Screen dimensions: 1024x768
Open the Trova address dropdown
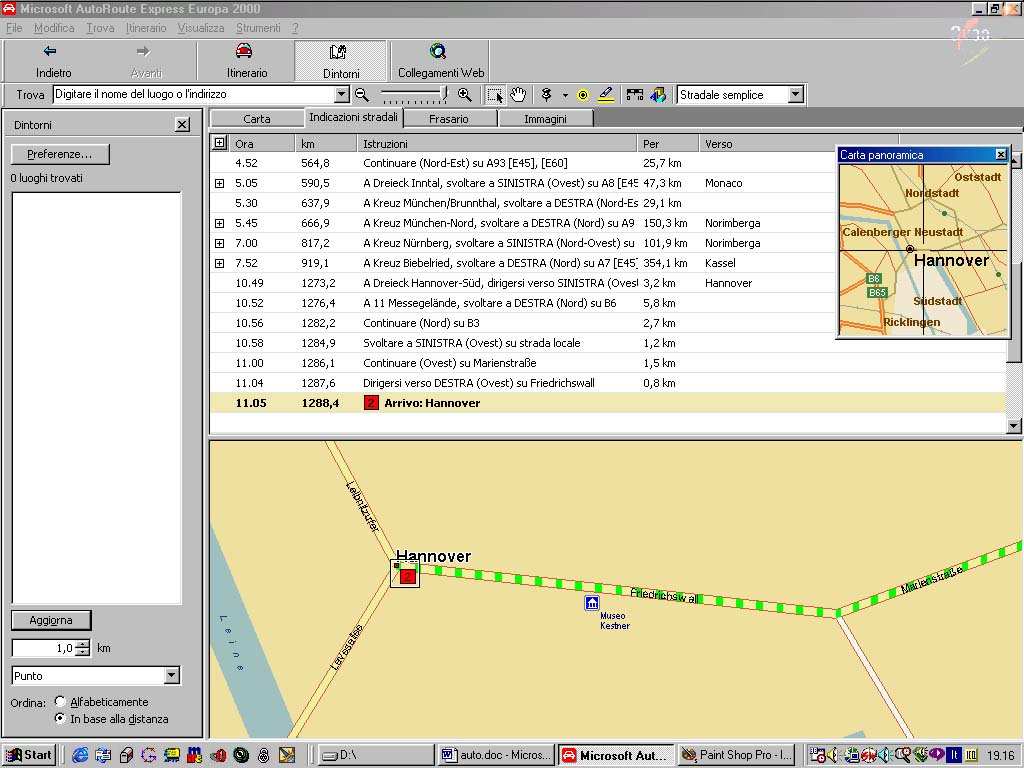342,95
